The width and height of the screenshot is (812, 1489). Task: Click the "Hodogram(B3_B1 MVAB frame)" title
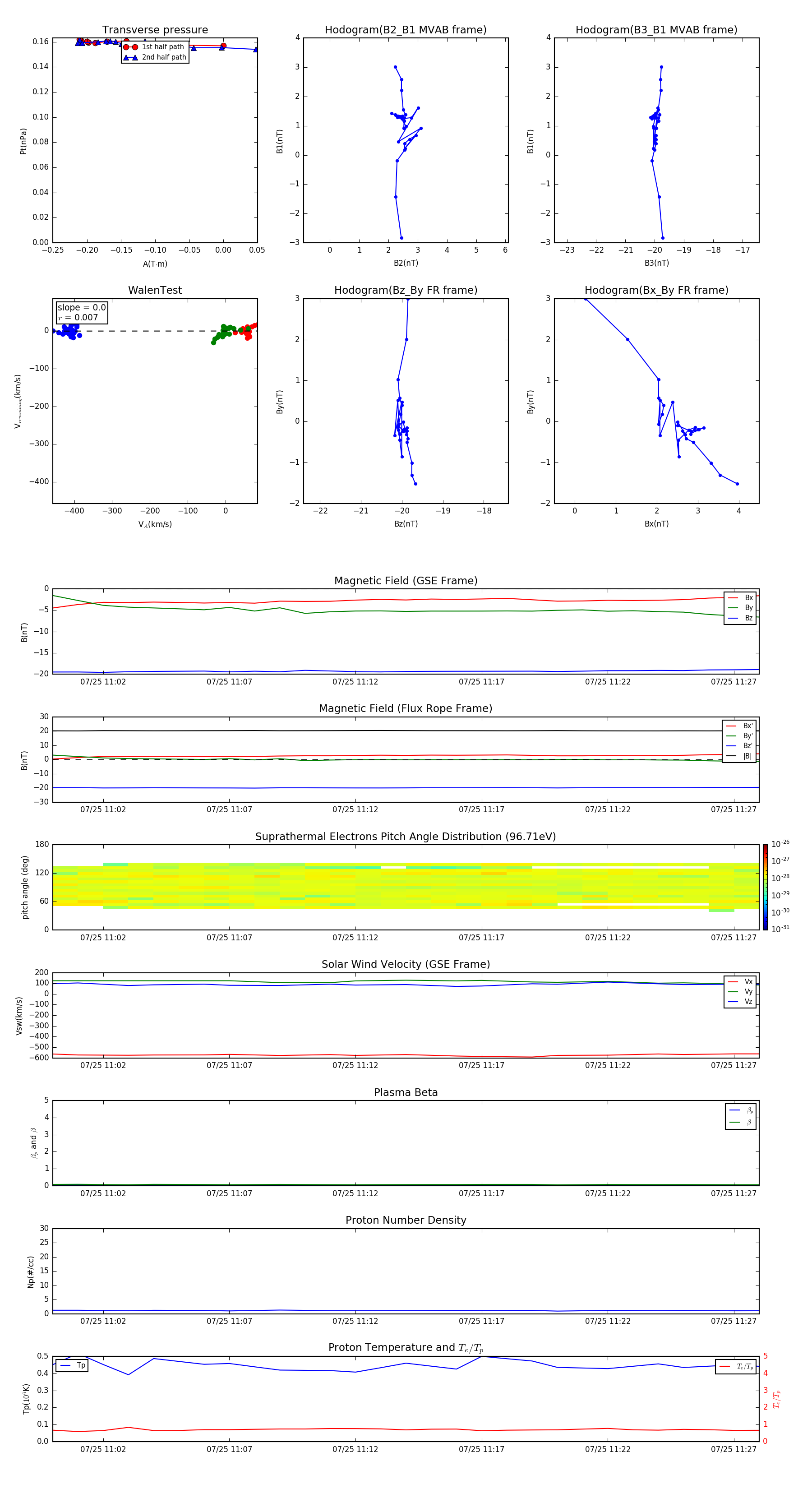click(656, 30)
